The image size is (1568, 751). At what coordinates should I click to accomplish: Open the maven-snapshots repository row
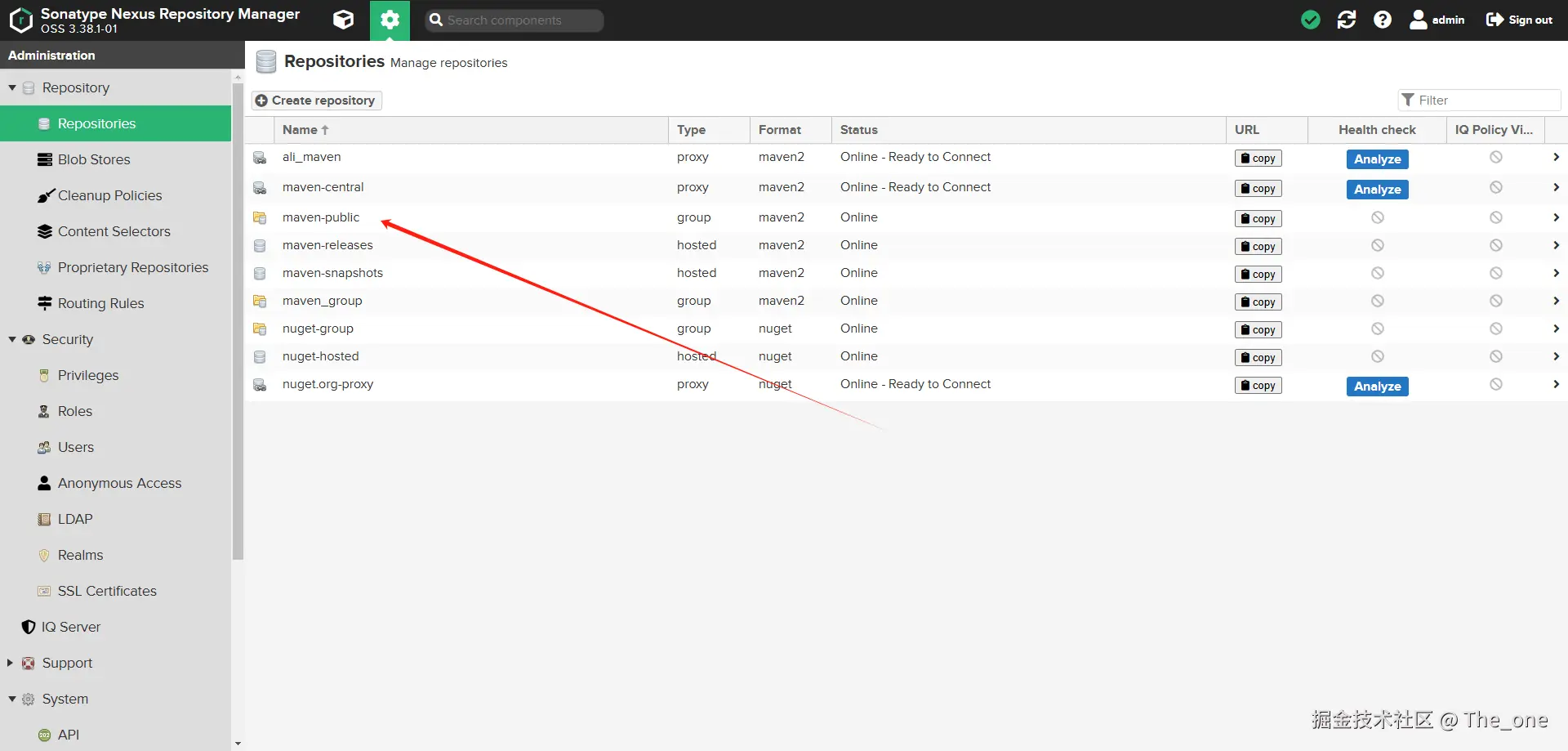[x=906, y=274]
